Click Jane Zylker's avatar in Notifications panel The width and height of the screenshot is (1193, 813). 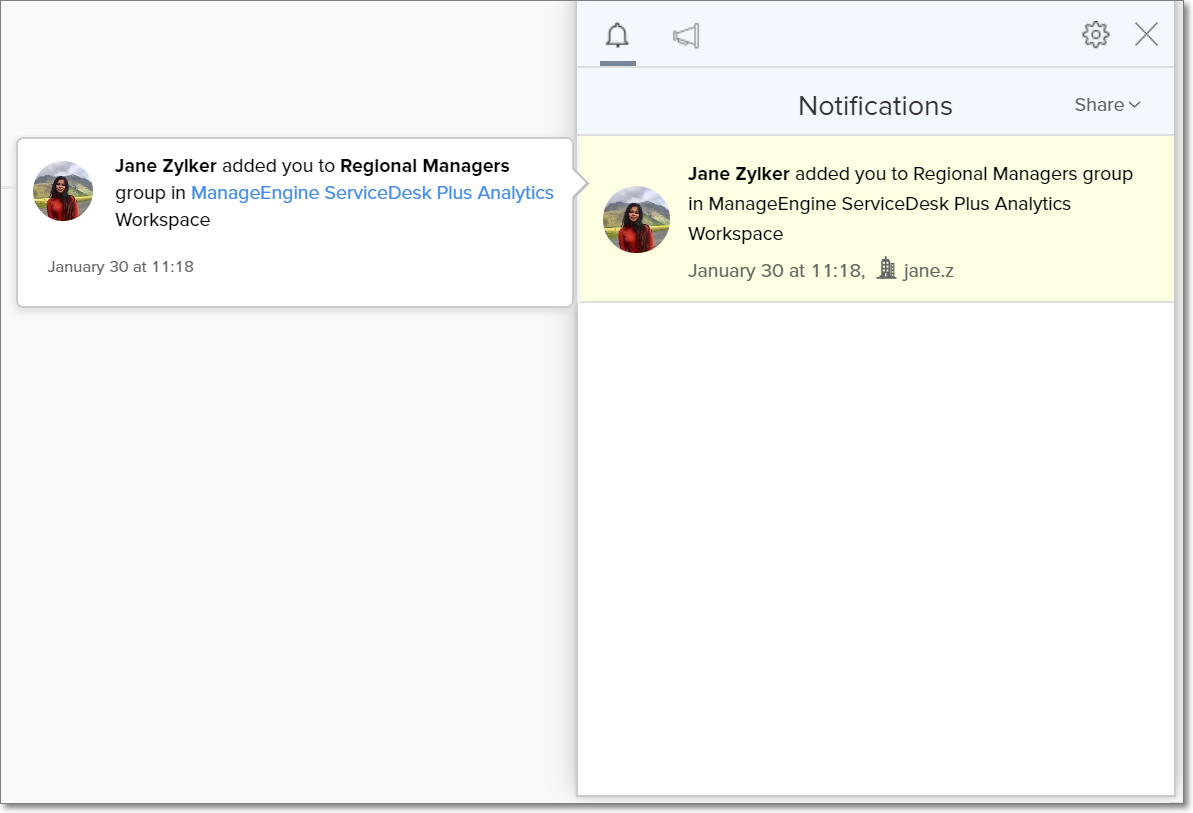[x=636, y=219]
